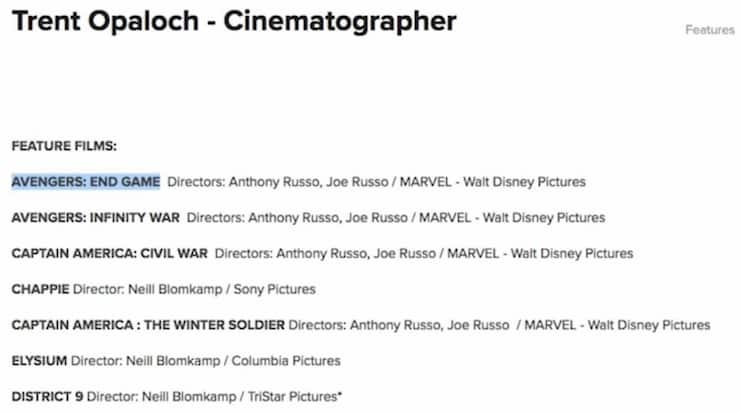This screenshot has height=412, width=741.
Task: Click directors text on the Civil War line
Action: tap(325, 254)
